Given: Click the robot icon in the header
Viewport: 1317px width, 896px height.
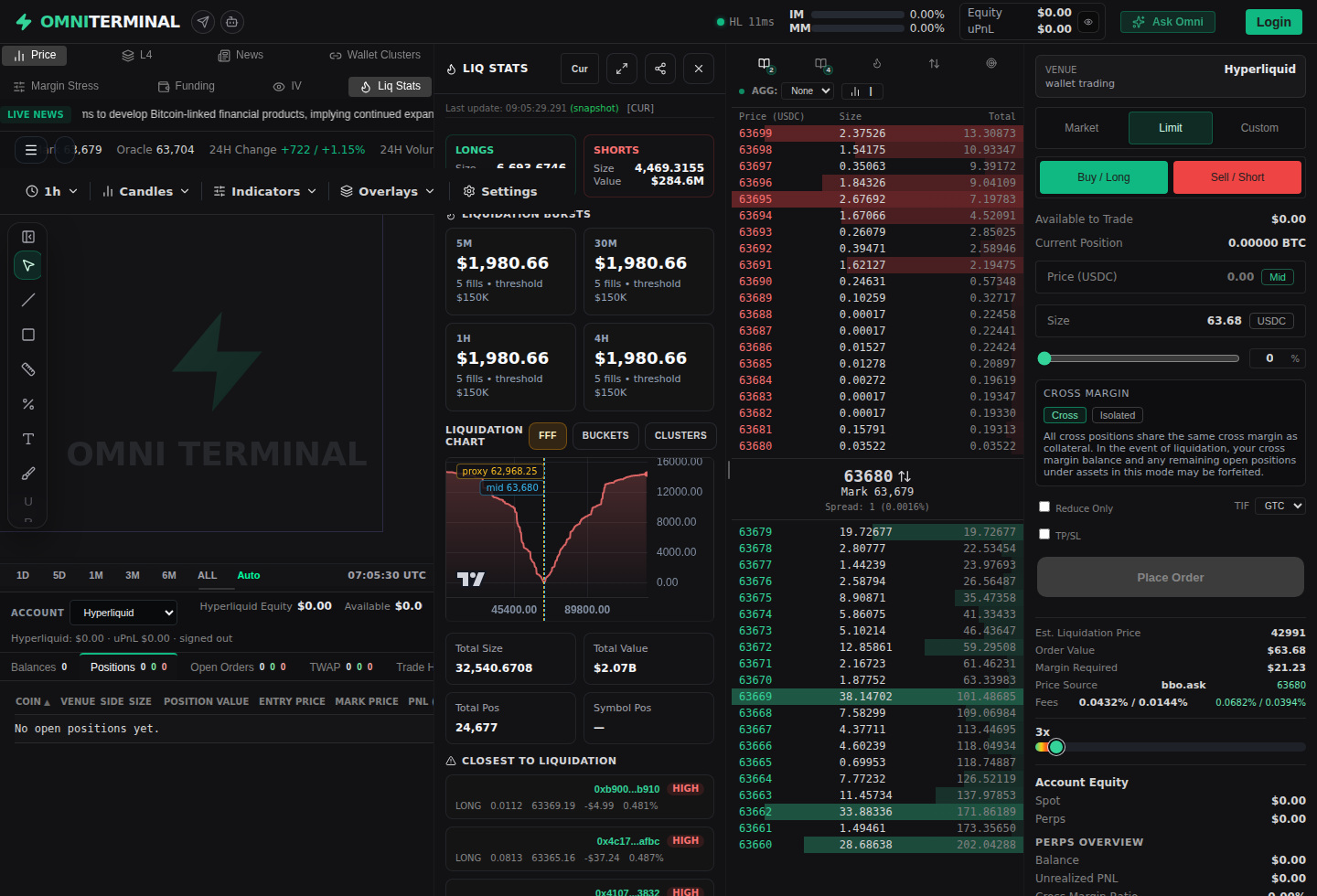Looking at the screenshot, I should point(232,22).
